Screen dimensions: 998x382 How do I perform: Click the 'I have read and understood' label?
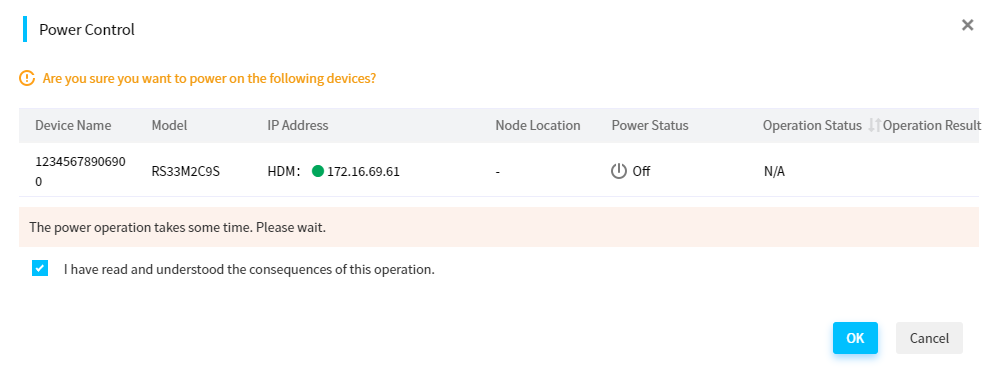pos(249,269)
